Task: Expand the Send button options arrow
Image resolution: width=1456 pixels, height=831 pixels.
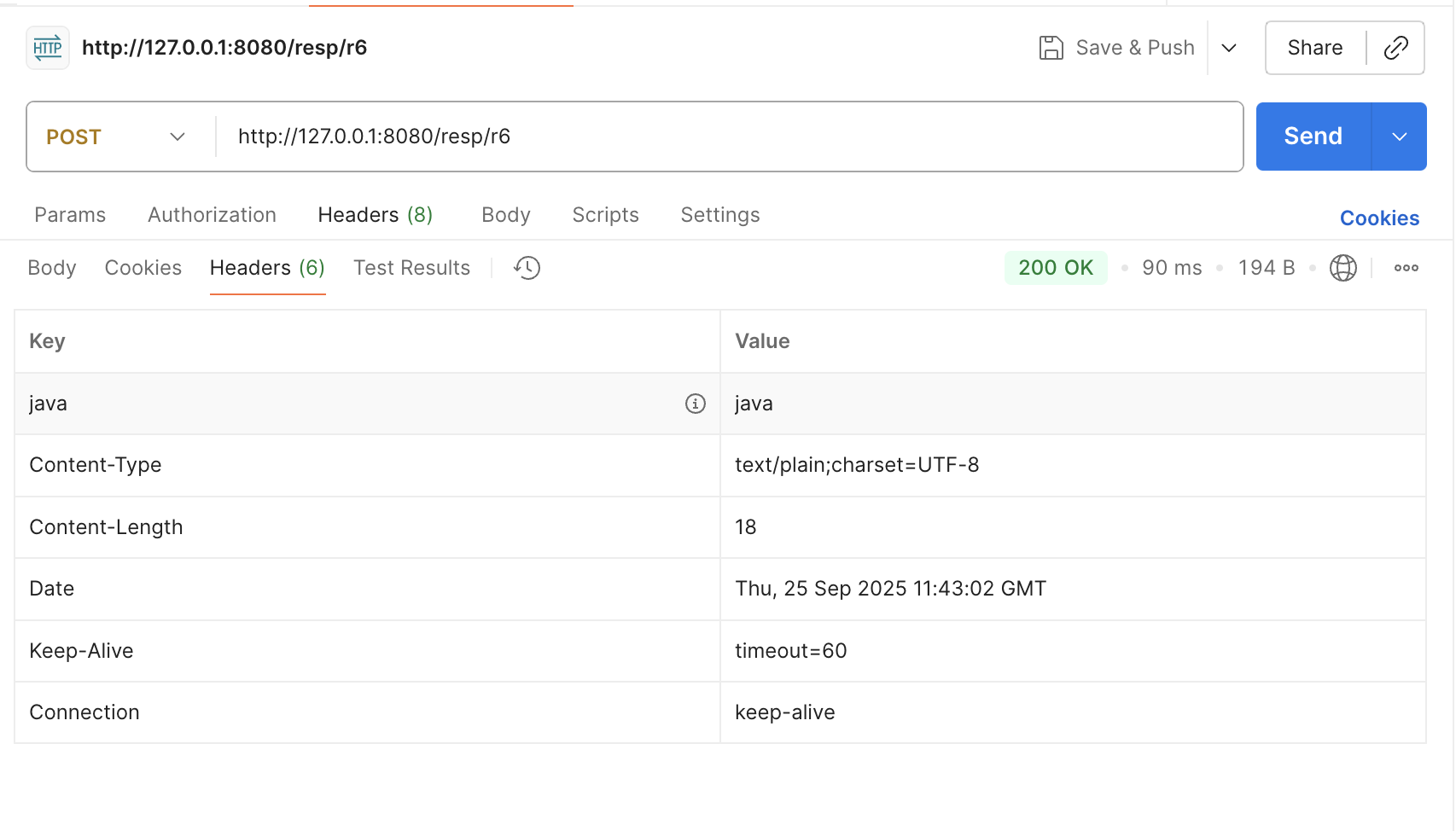Action: tap(1399, 137)
